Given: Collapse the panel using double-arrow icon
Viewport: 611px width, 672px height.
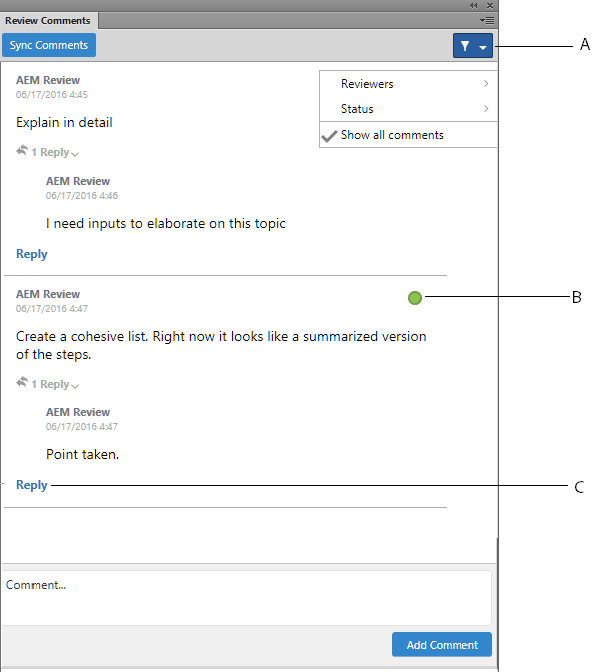Looking at the screenshot, I should click(x=474, y=5).
